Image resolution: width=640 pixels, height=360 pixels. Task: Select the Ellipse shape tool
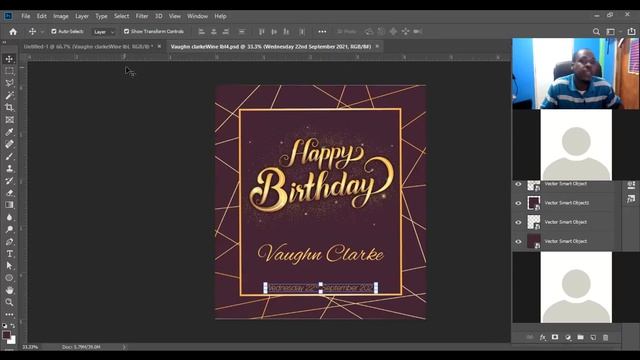pyautogui.click(x=9, y=278)
